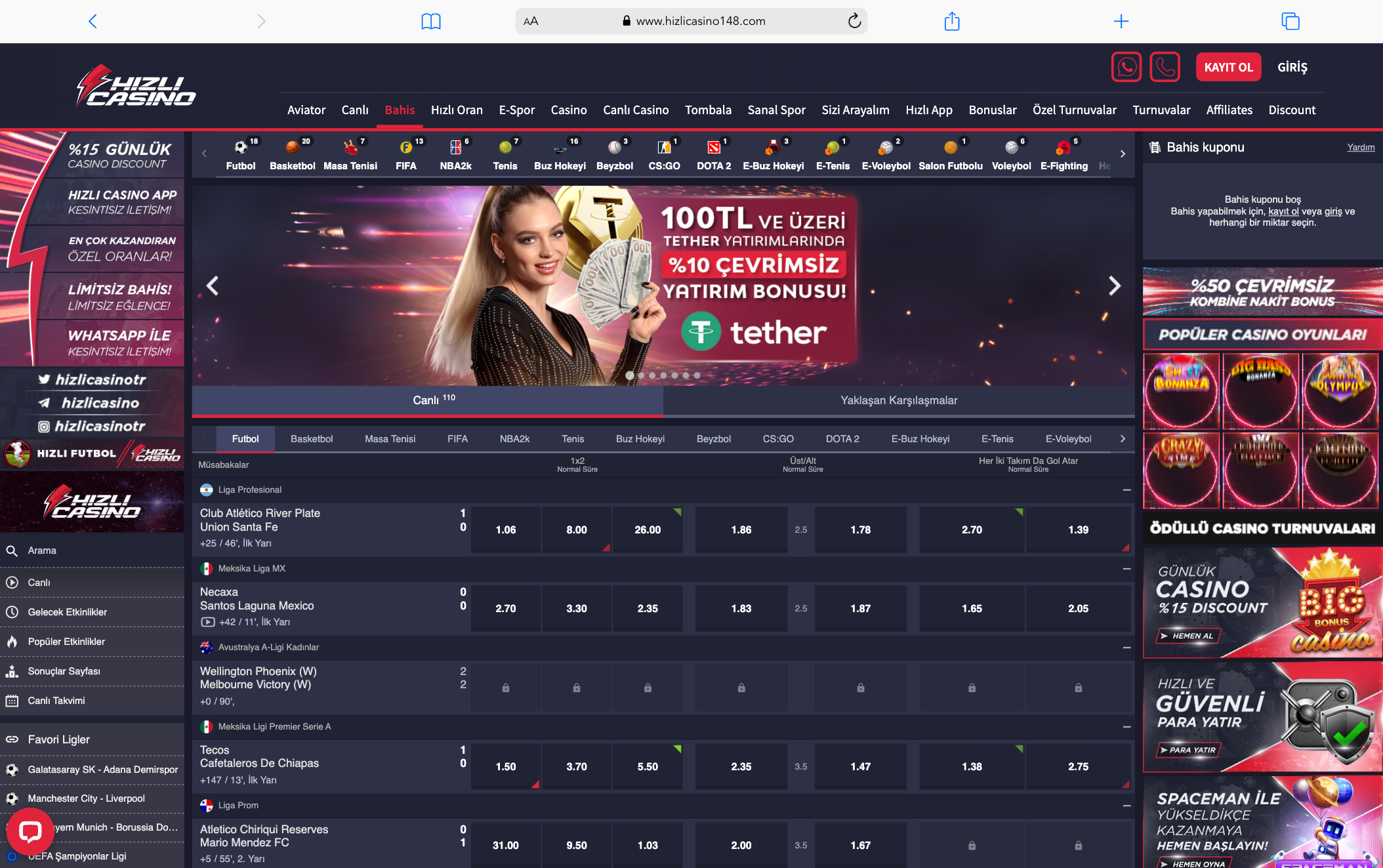This screenshot has width=1383, height=868.
Task: Collapse the Liga Profesional league section
Action: (x=1126, y=490)
